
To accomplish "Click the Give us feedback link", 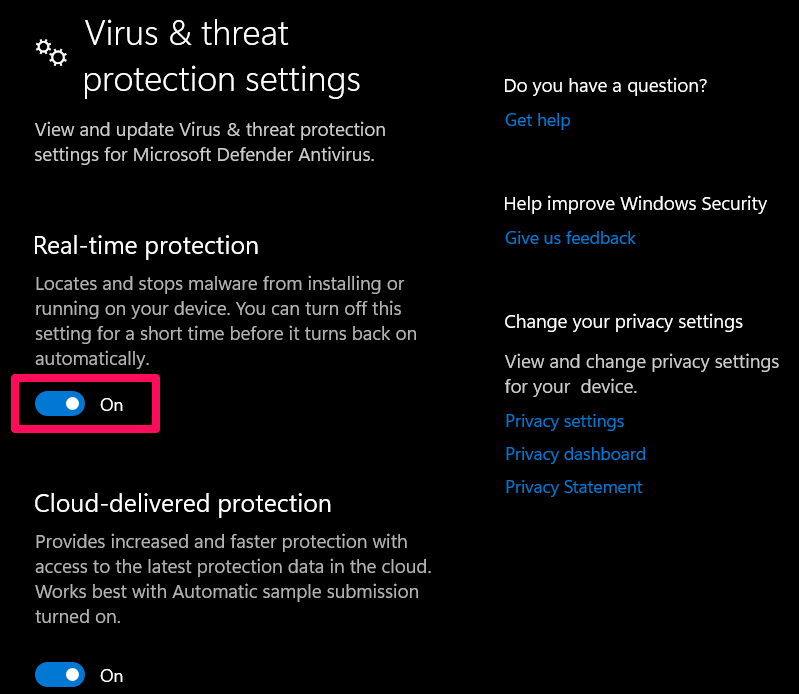I will coord(570,238).
